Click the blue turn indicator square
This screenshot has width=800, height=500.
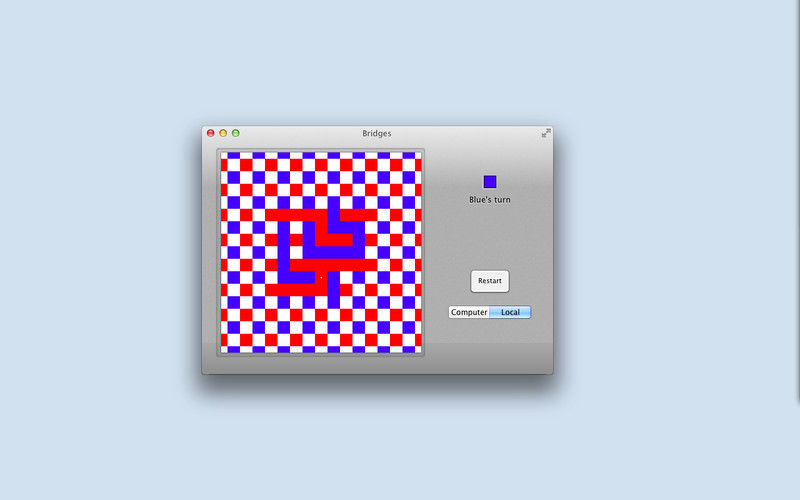tap(490, 182)
